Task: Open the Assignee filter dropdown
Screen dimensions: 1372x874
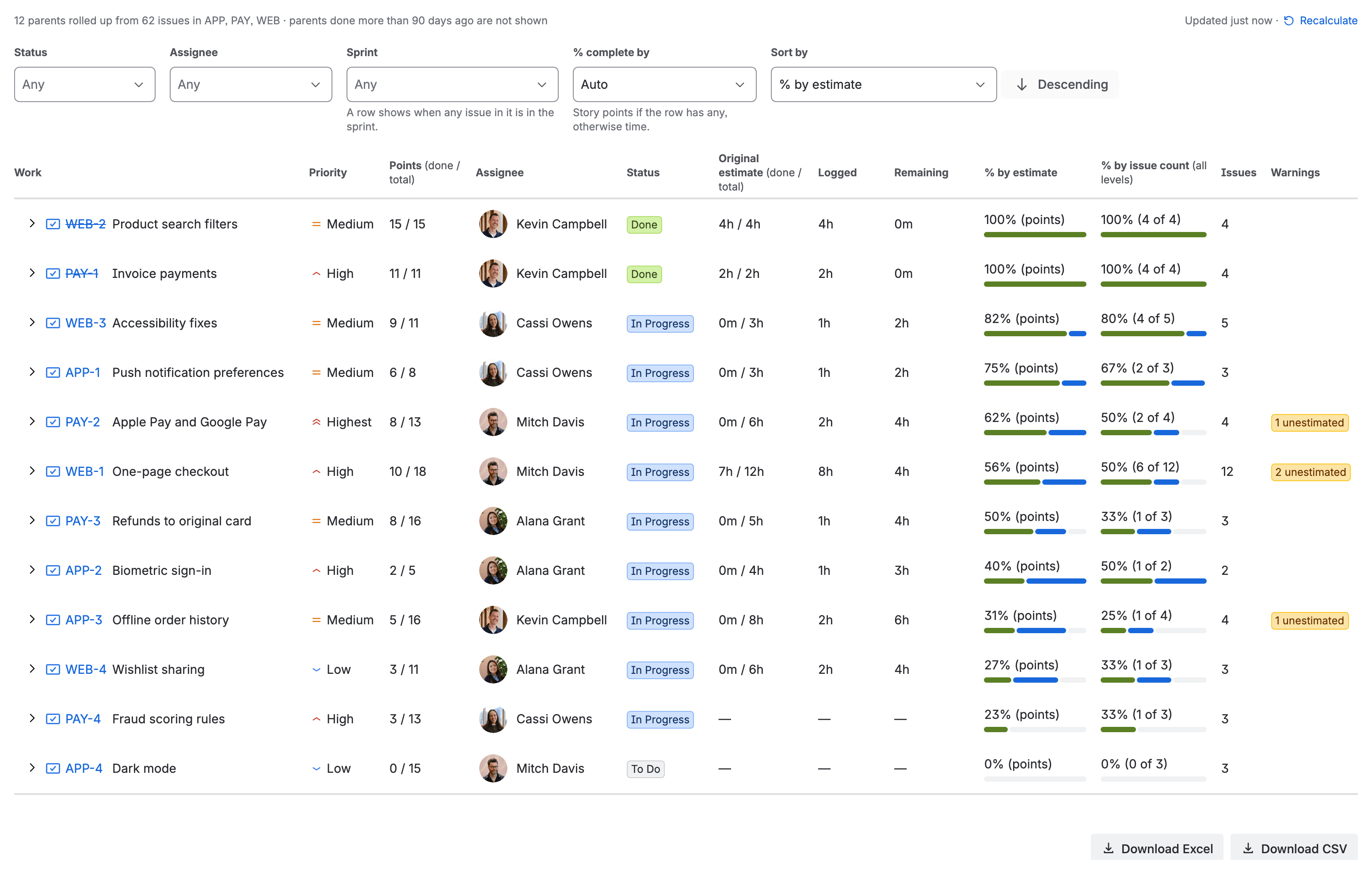Action: (251, 84)
